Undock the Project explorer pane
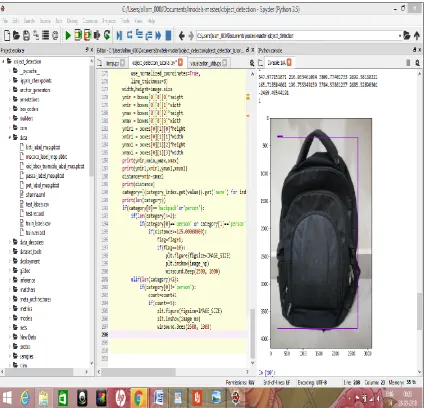Image resolution: width=427 pixels, height=408 pixels. point(87,50)
